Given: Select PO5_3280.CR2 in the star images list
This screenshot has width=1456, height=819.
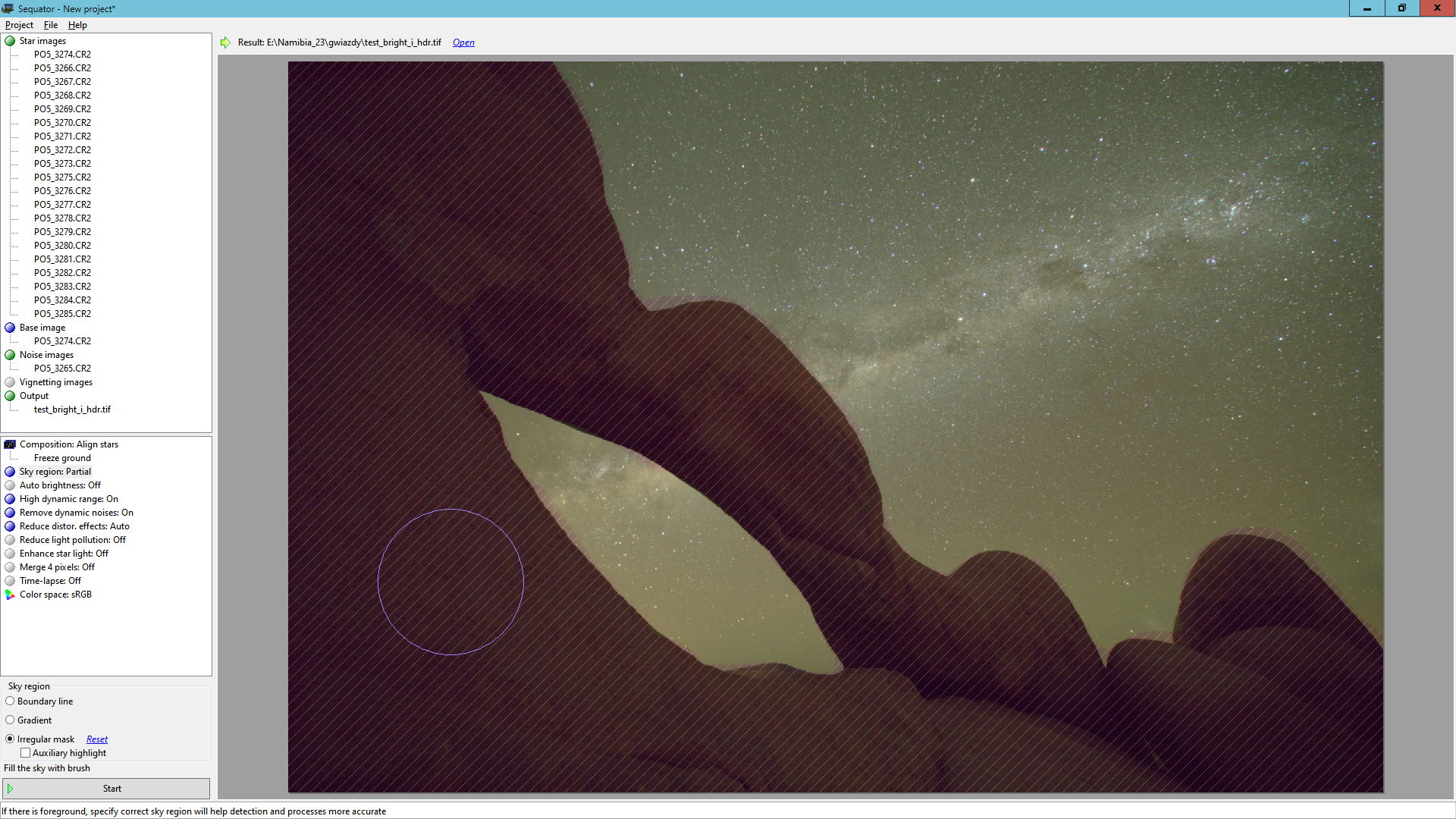Looking at the screenshot, I should point(62,246).
